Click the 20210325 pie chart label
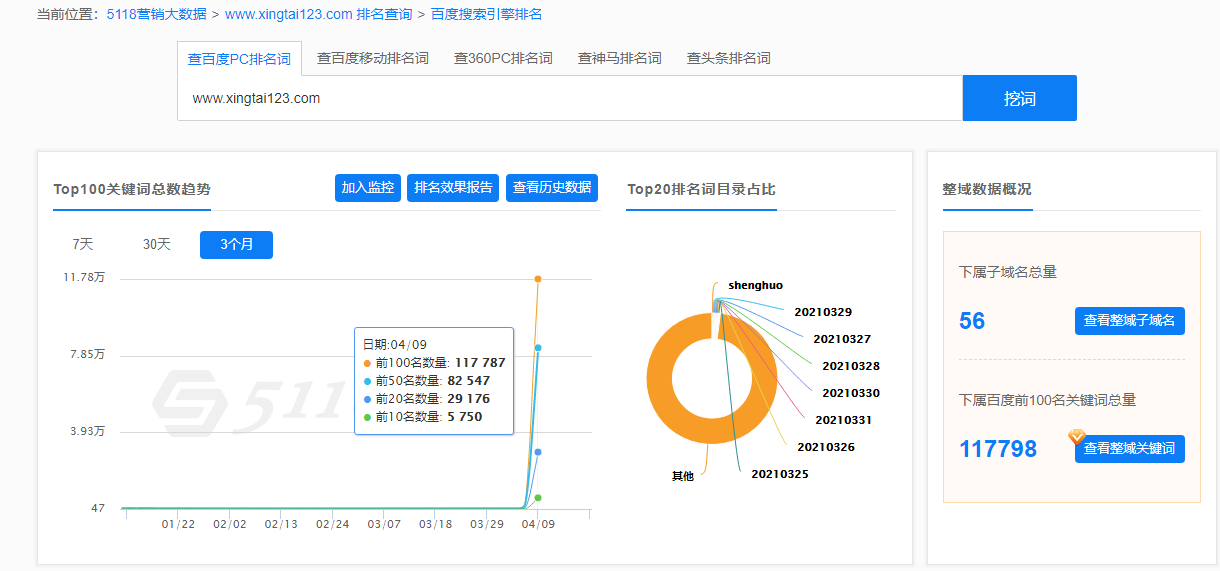1220x571 pixels. 780,474
